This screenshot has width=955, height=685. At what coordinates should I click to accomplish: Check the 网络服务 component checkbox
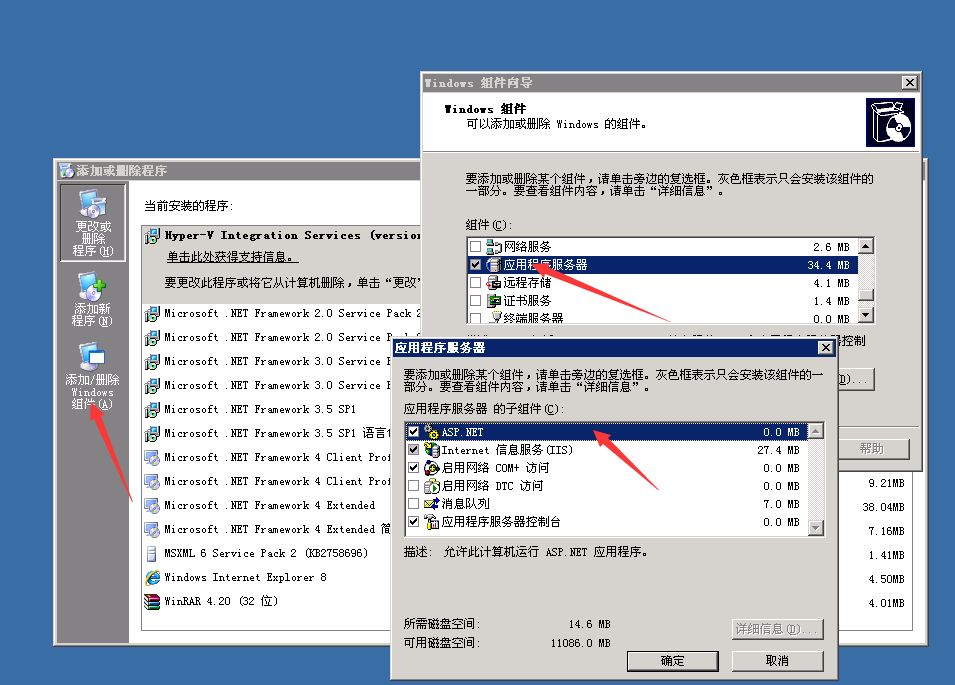point(475,247)
